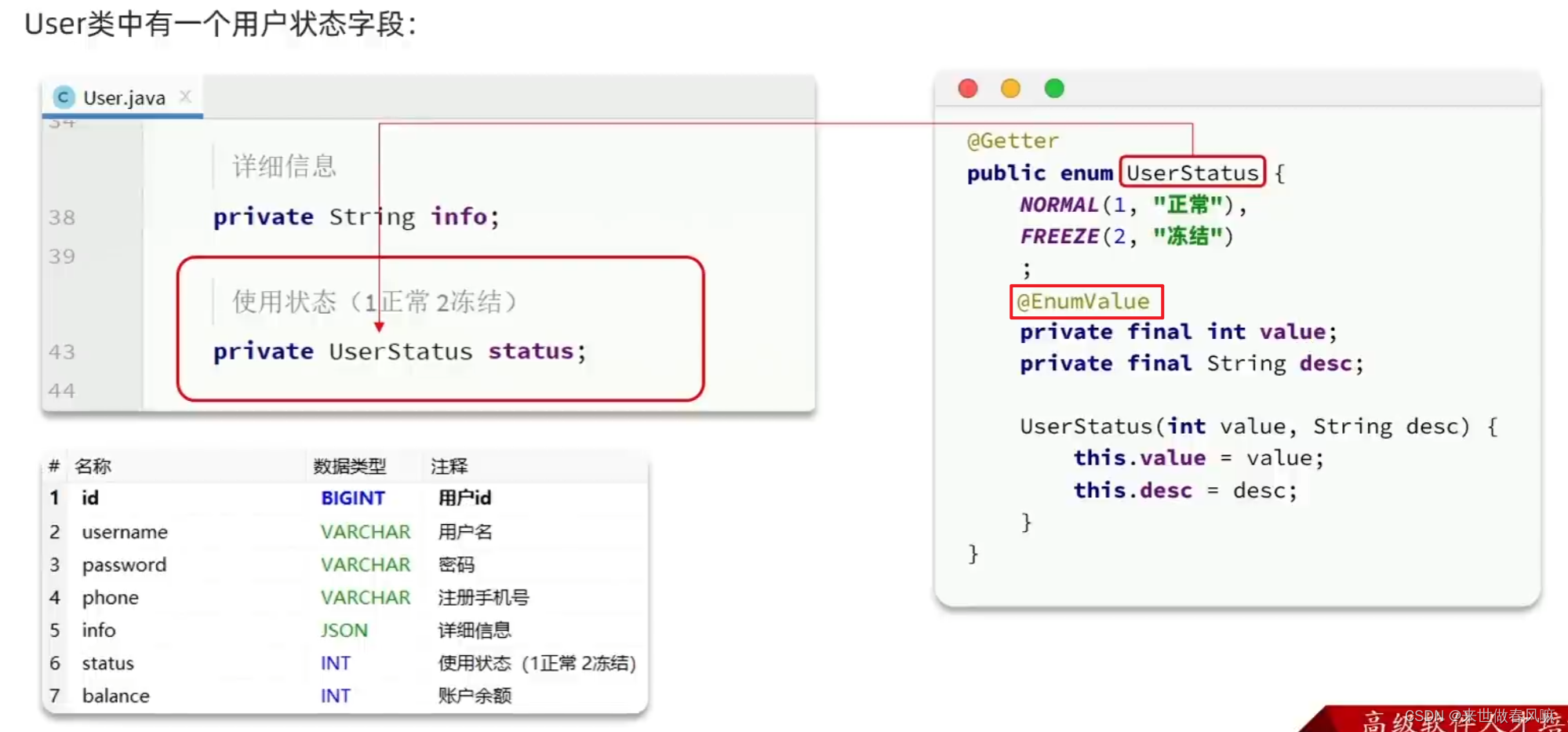Screen dimensions: 1568x732
Task: Click the @EnumValue annotation
Action: [1083, 301]
